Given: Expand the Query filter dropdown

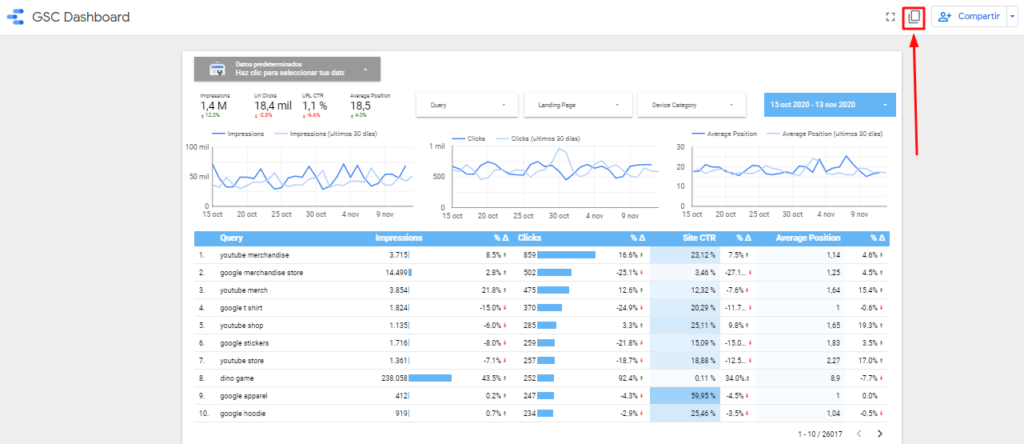Looking at the screenshot, I should coord(468,104).
